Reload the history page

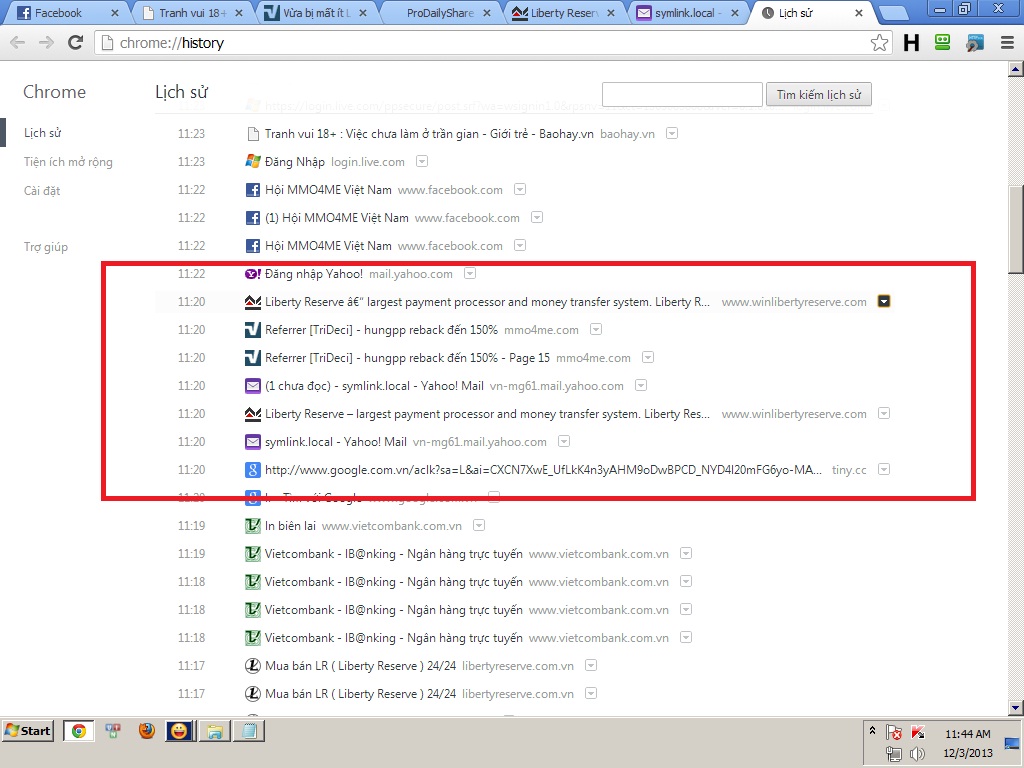76,42
